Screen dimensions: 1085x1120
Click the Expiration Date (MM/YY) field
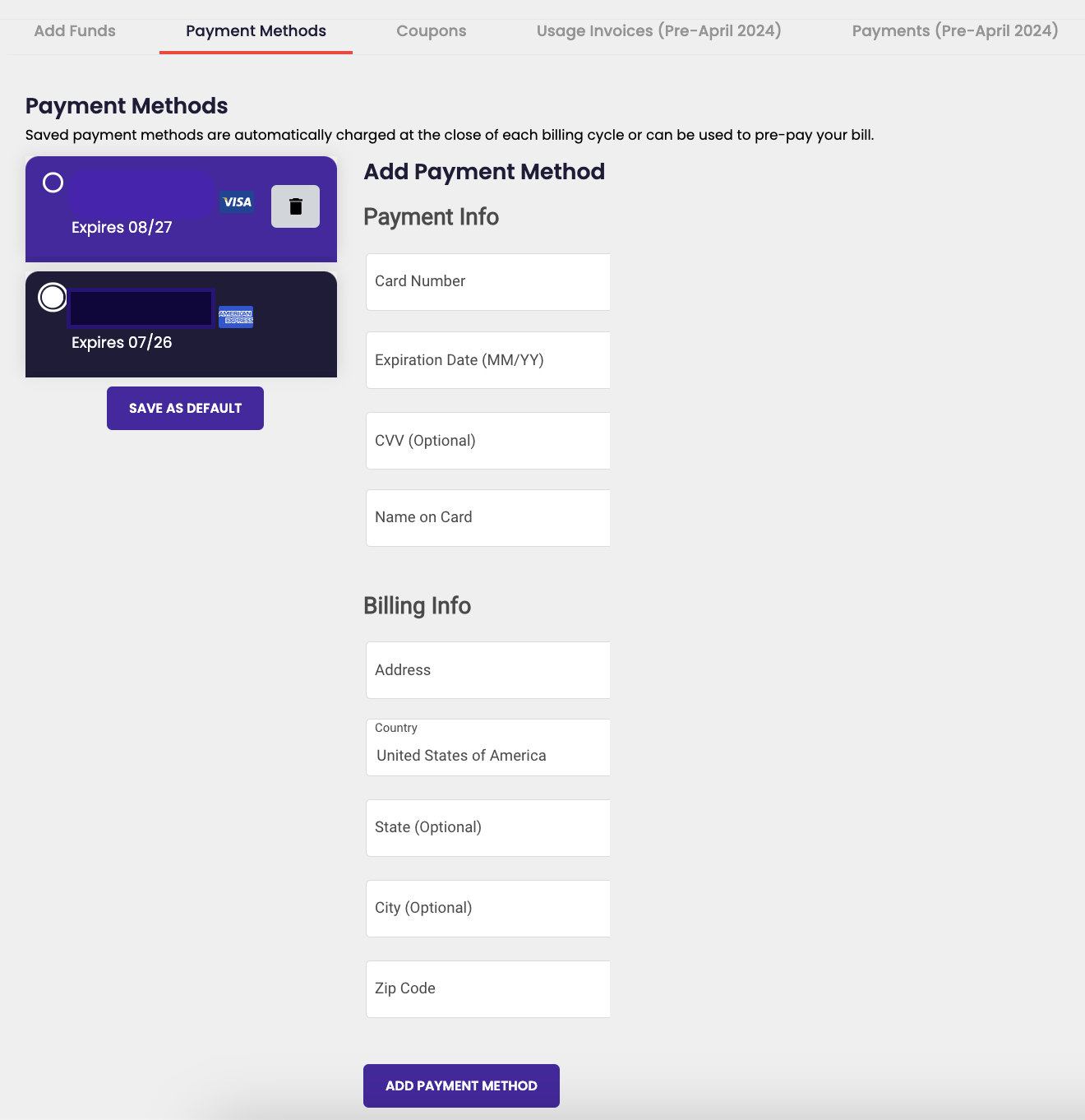coord(488,360)
